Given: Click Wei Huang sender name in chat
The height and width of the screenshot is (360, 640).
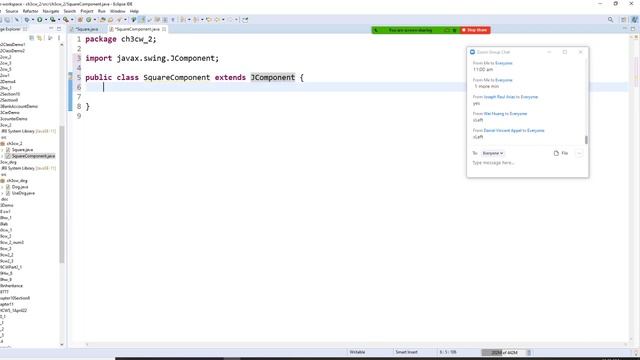Looking at the screenshot, I should click(494, 114).
